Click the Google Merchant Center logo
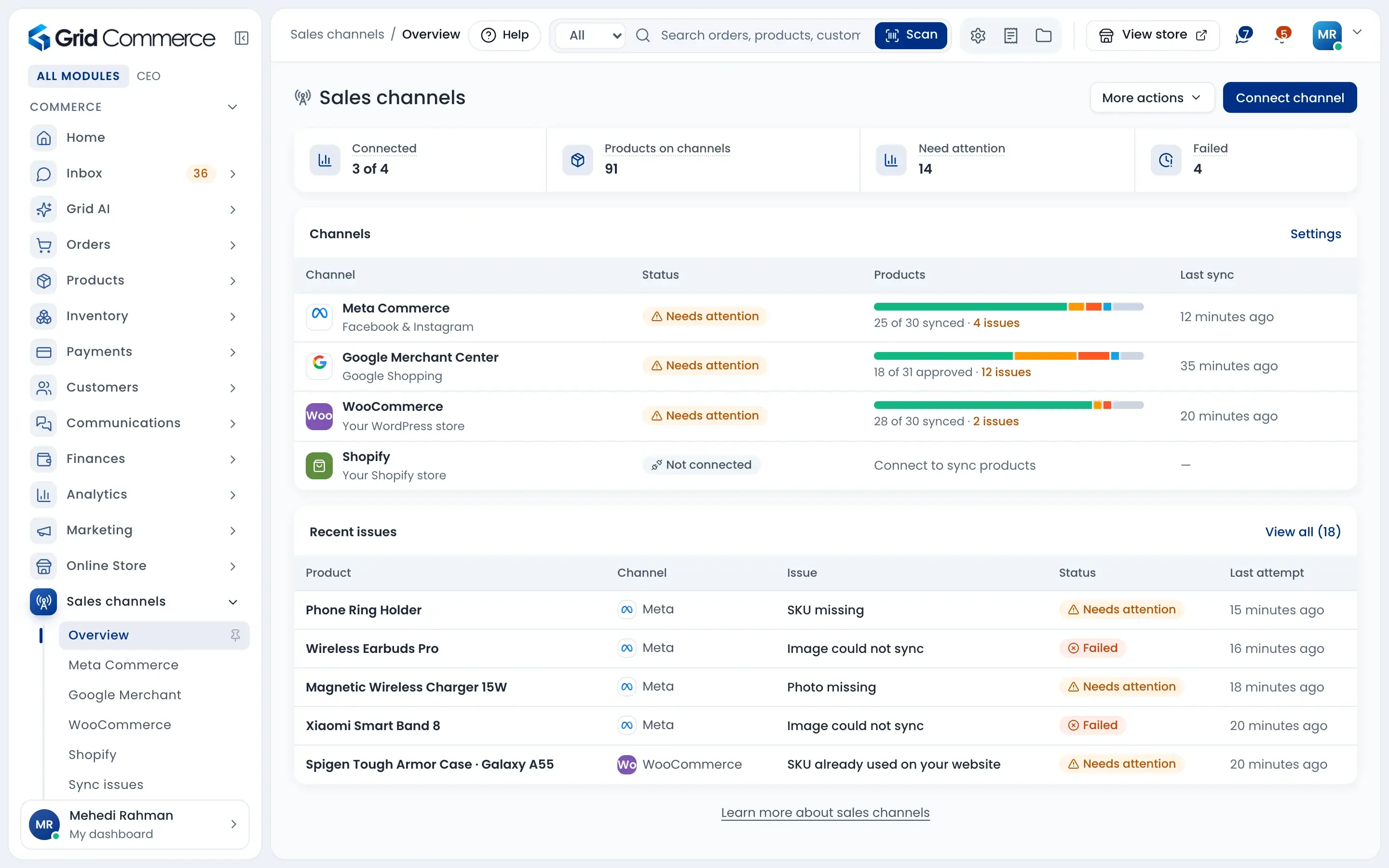1389x868 pixels. pyautogui.click(x=319, y=366)
